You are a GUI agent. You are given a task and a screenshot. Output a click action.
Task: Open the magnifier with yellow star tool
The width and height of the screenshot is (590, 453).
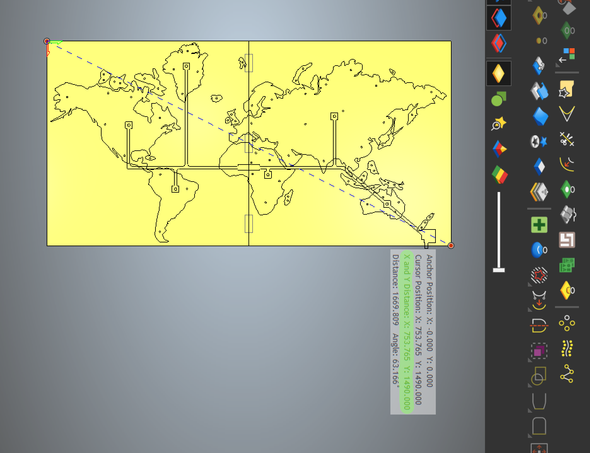click(499, 124)
